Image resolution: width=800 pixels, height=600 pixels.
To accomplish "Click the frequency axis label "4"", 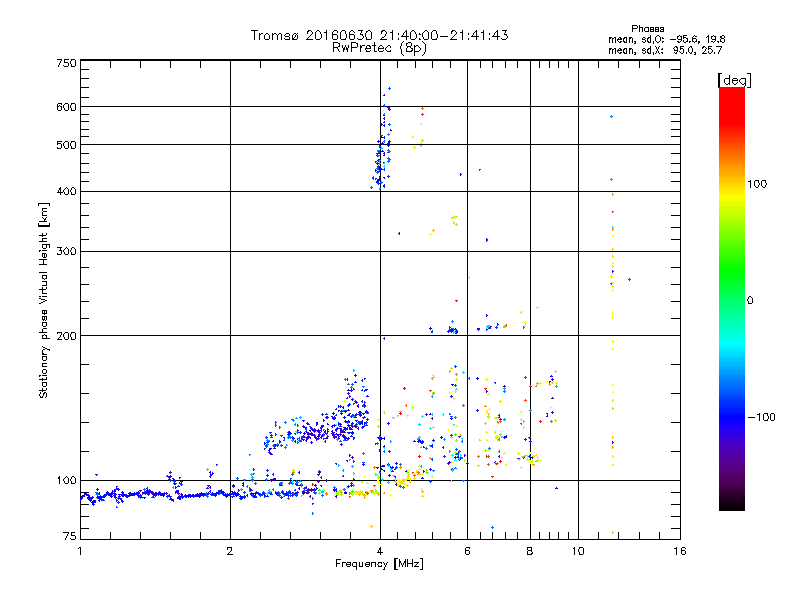I will 380,551.
